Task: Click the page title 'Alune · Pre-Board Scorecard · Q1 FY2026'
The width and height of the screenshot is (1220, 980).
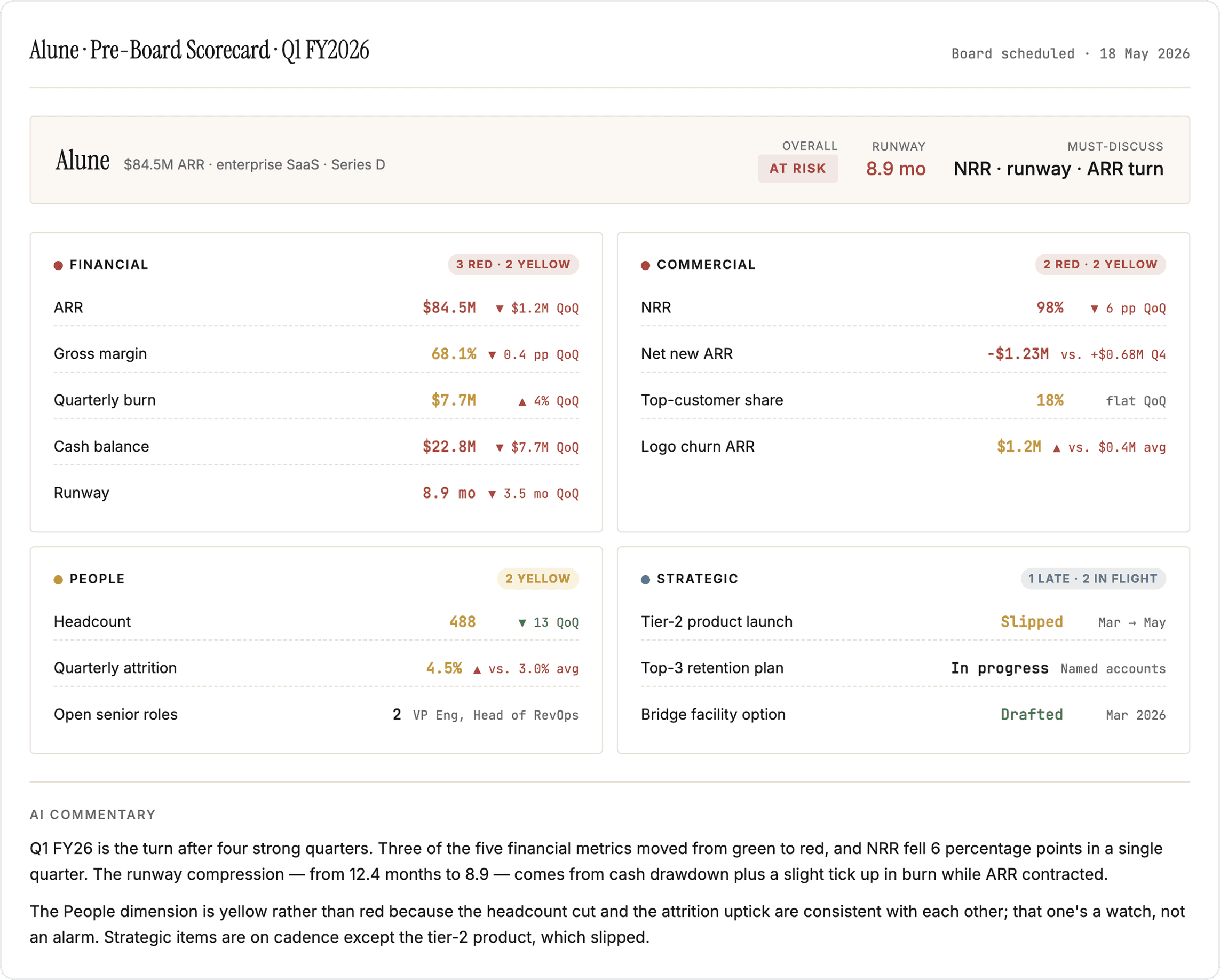Action: pos(199,50)
